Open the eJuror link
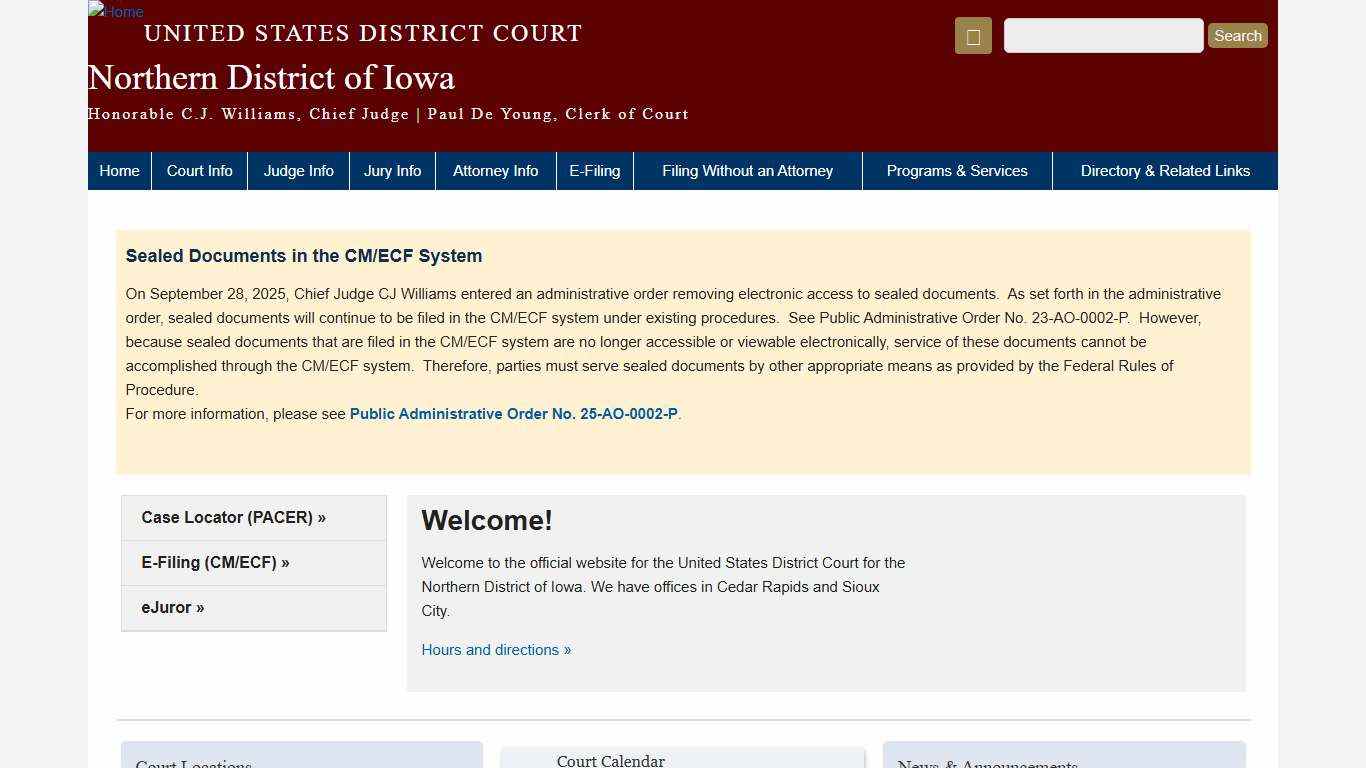The width and height of the screenshot is (1366, 768). point(172,607)
